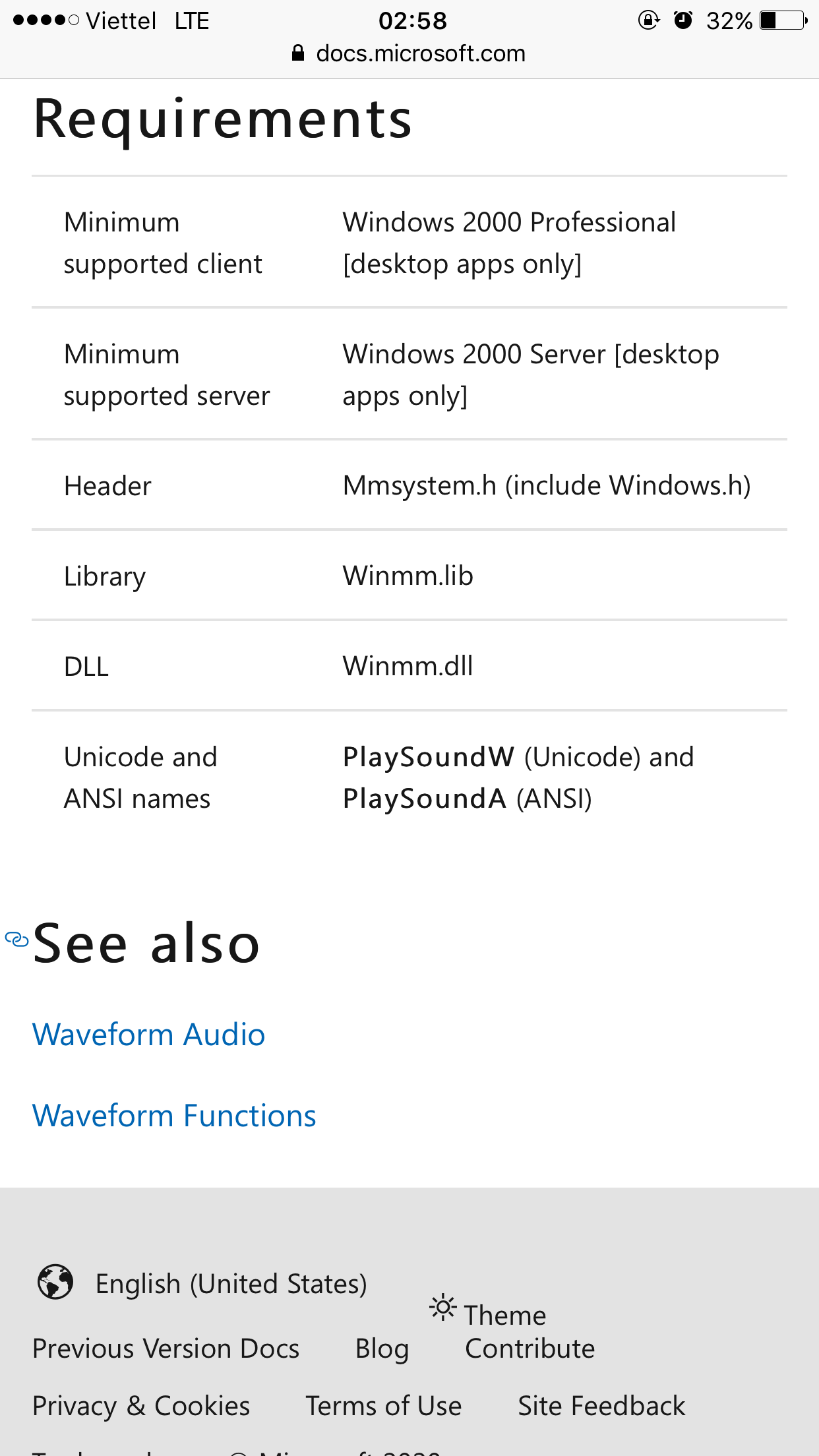The height and width of the screenshot is (1456, 819).
Task: View the Terms of Use
Action: [383, 1406]
